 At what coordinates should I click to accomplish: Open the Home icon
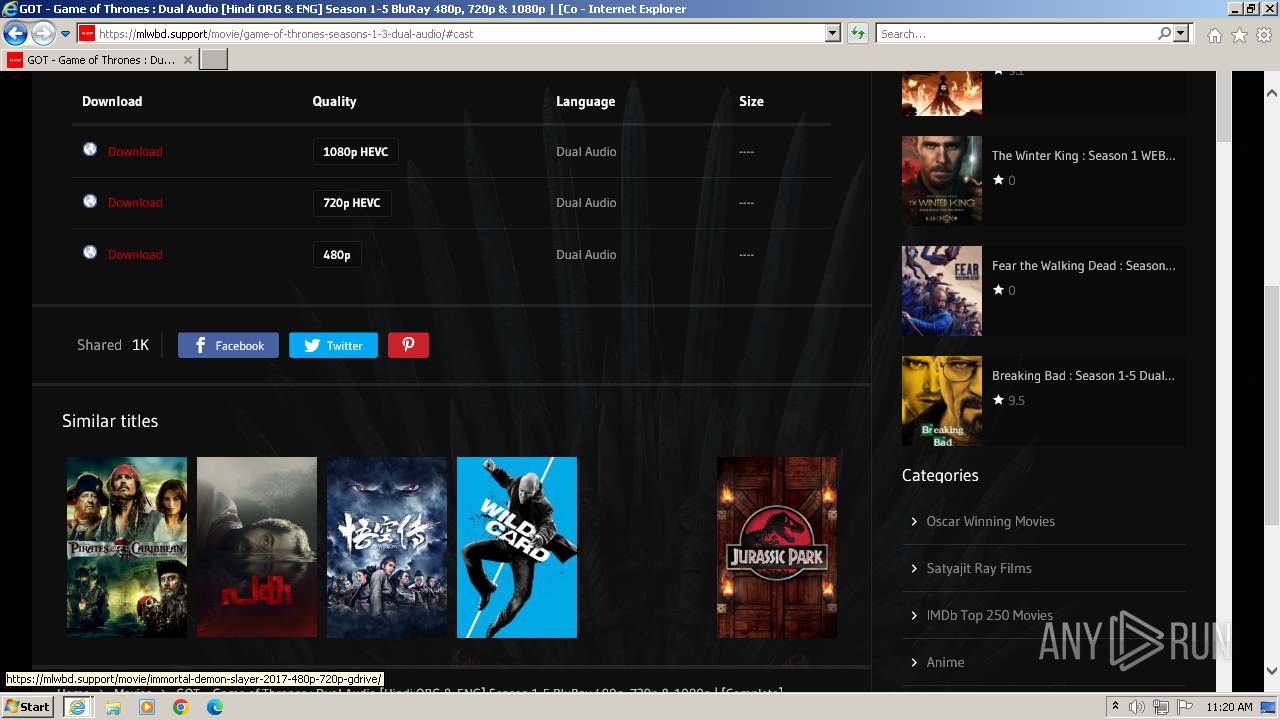[x=1214, y=35]
